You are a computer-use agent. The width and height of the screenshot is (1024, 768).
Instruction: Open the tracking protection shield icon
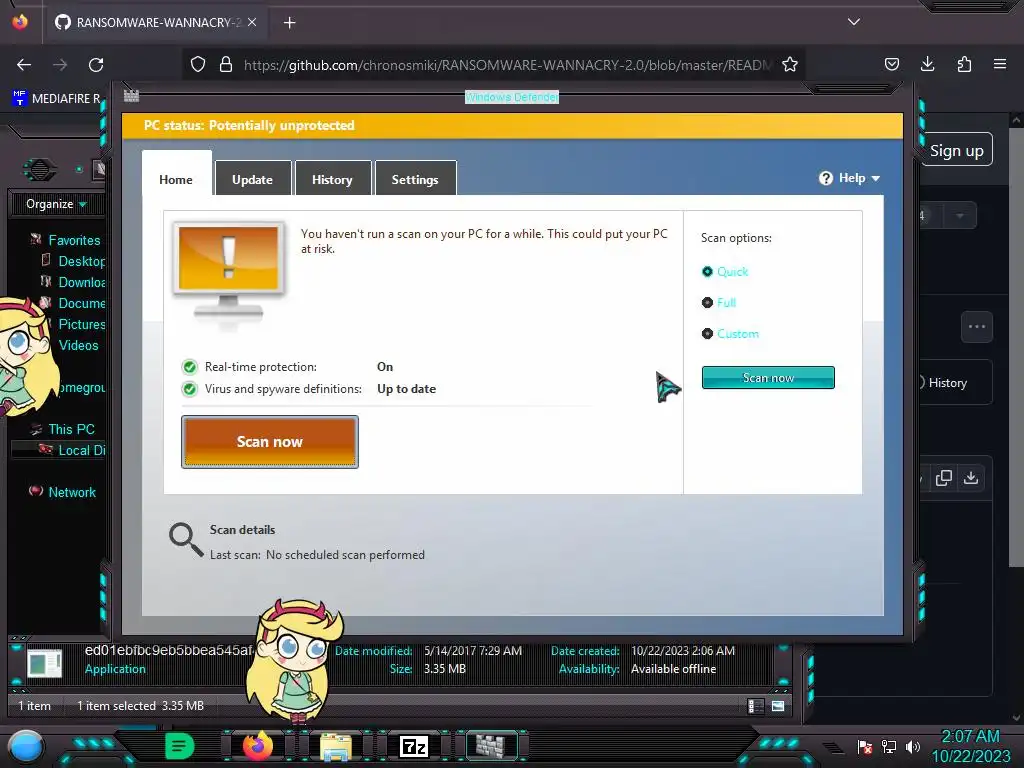[x=198, y=65]
